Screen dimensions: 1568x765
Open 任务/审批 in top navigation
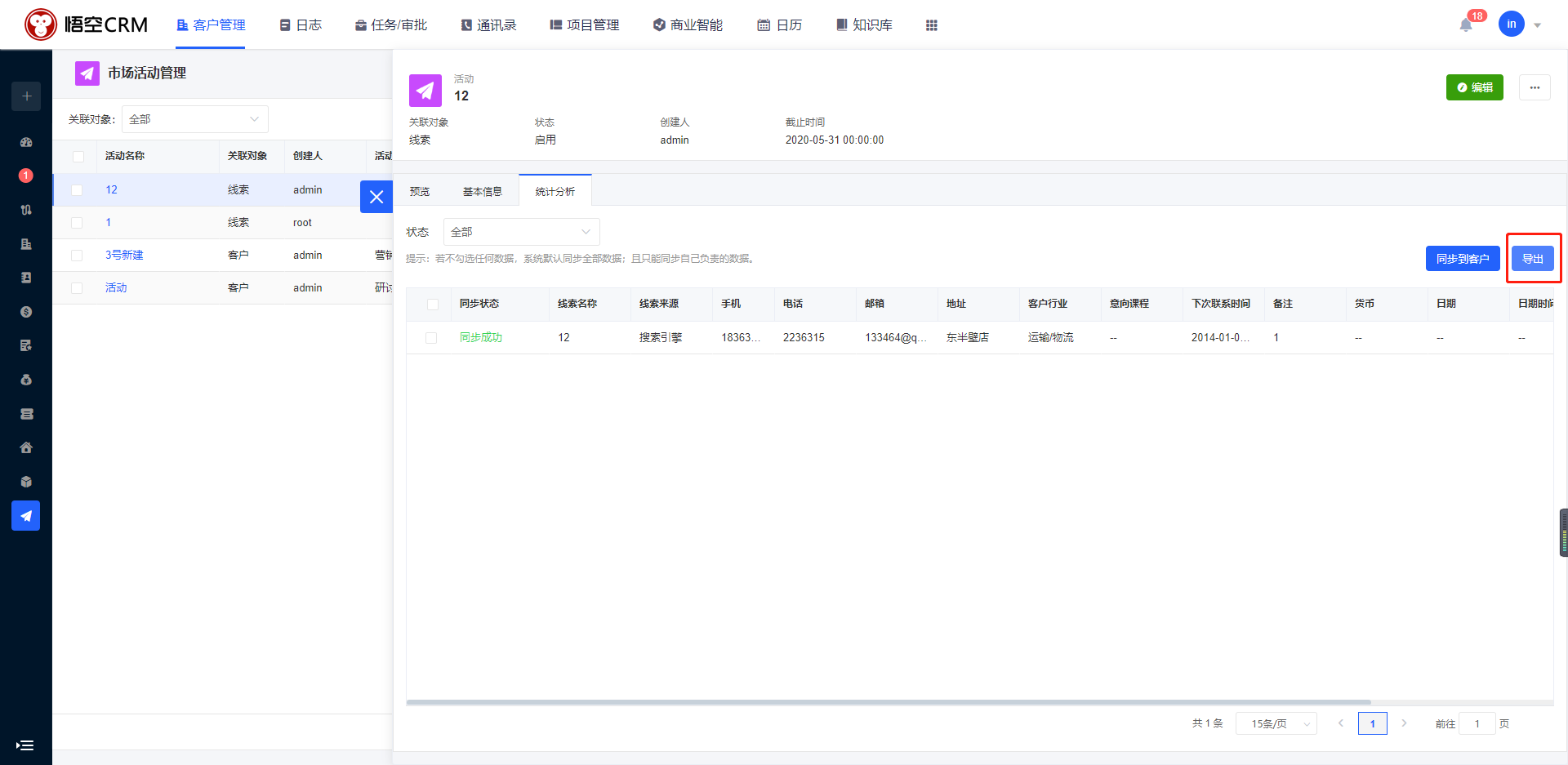point(390,25)
